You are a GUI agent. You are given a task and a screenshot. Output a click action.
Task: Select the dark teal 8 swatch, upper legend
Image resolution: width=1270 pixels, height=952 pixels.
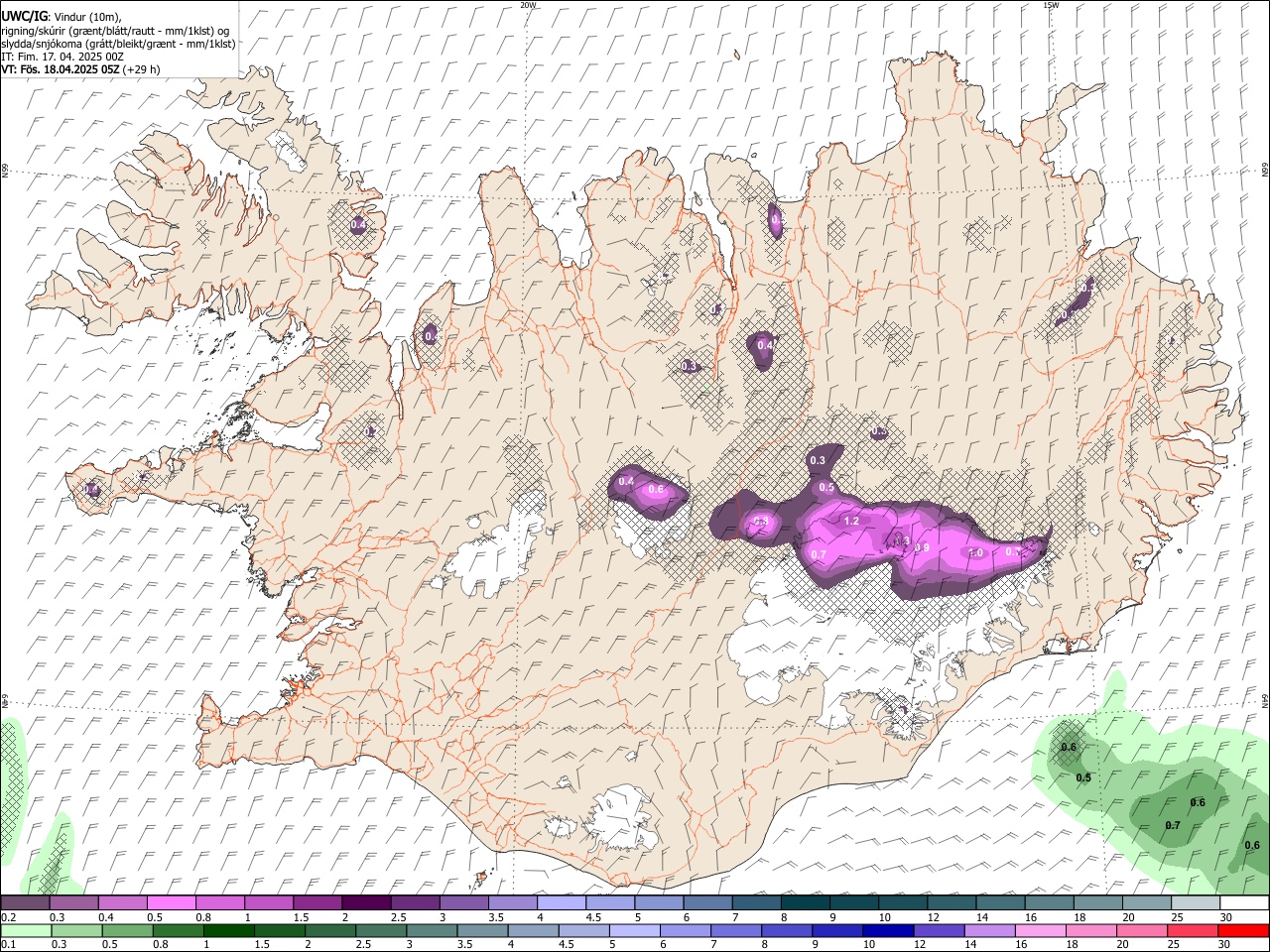tap(805, 903)
